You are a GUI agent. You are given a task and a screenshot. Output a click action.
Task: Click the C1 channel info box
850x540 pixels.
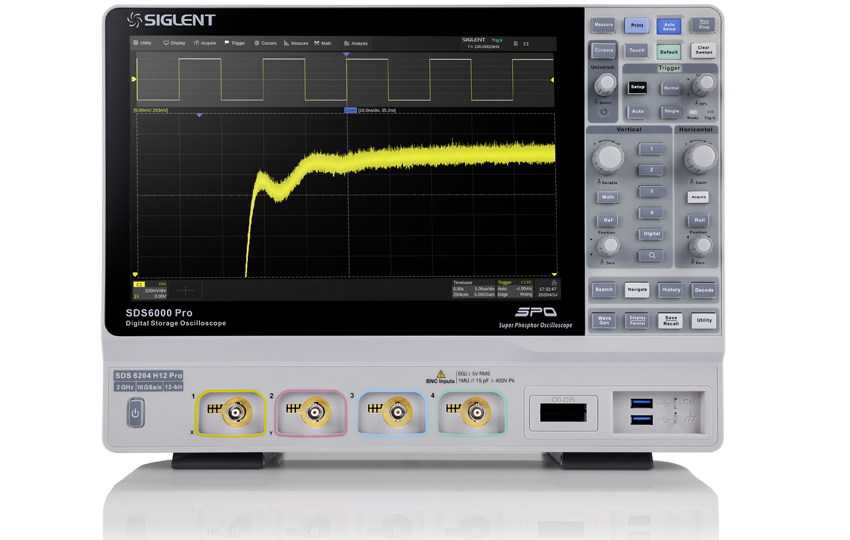tap(150, 290)
